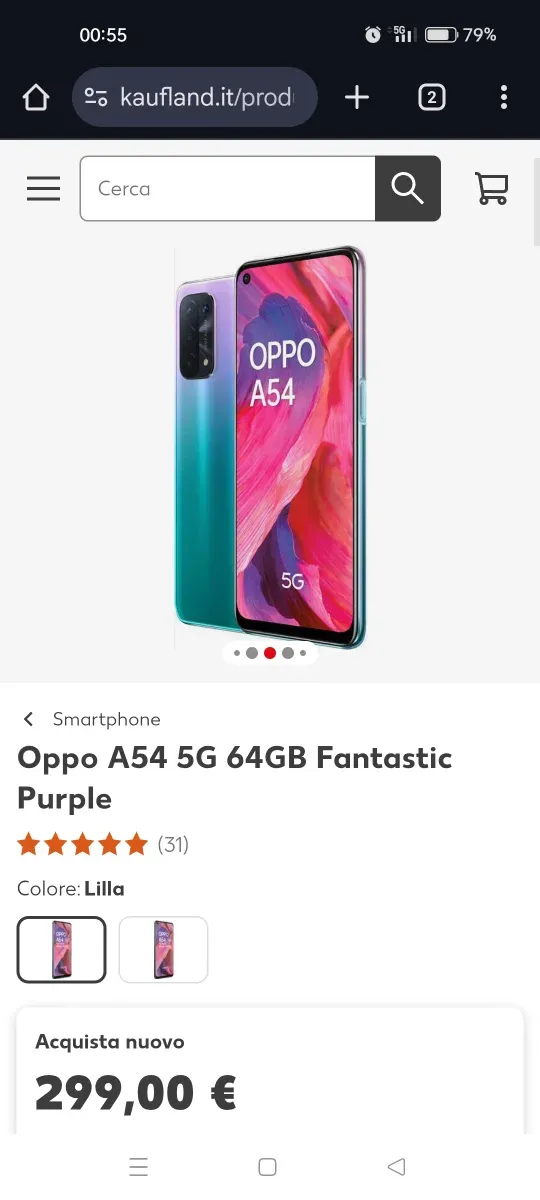Jump to the last carousel dot
The image size is (540, 1200).
(x=303, y=653)
